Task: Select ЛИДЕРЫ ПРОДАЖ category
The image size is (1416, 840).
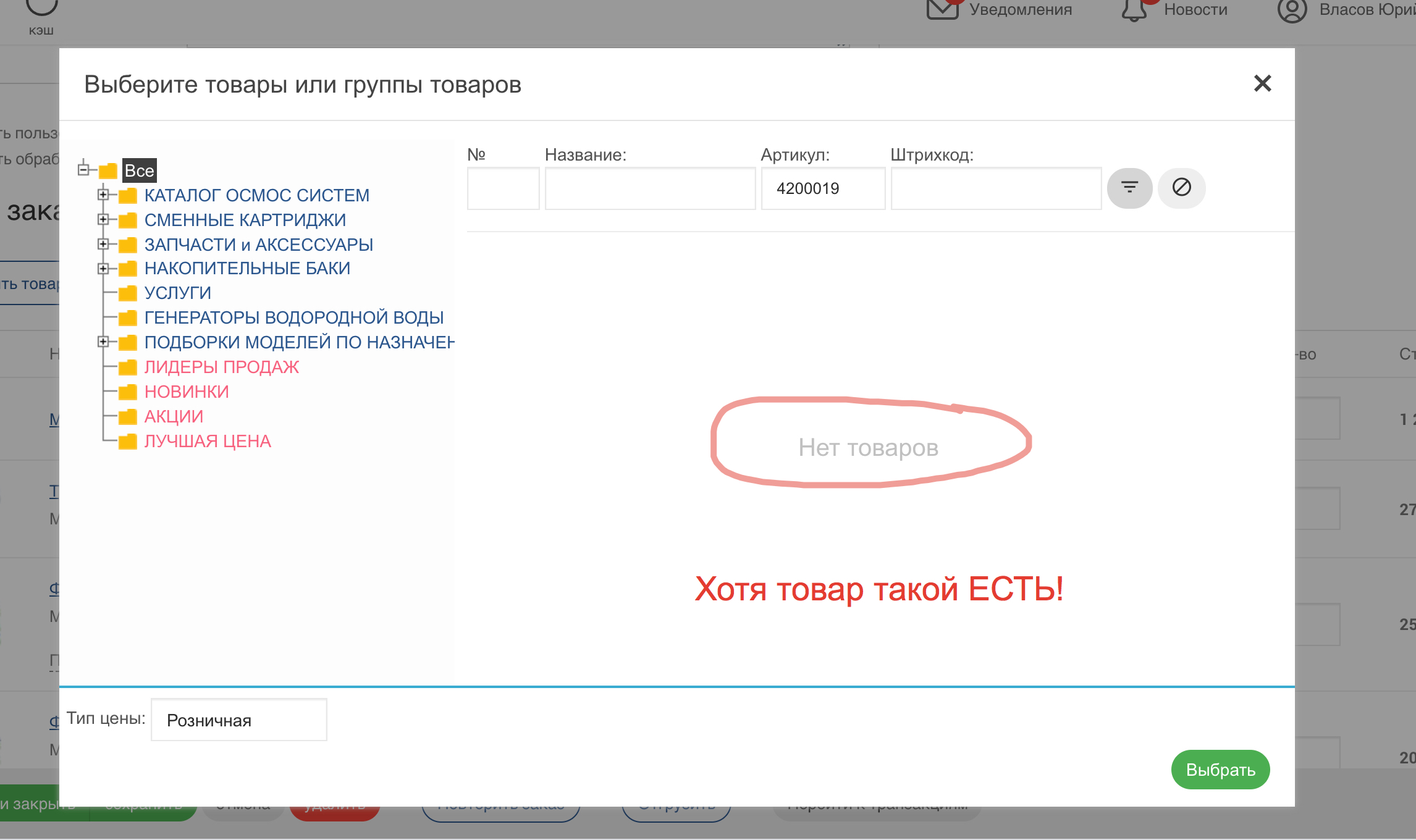Action: pyautogui.click(x=221, y=367)
